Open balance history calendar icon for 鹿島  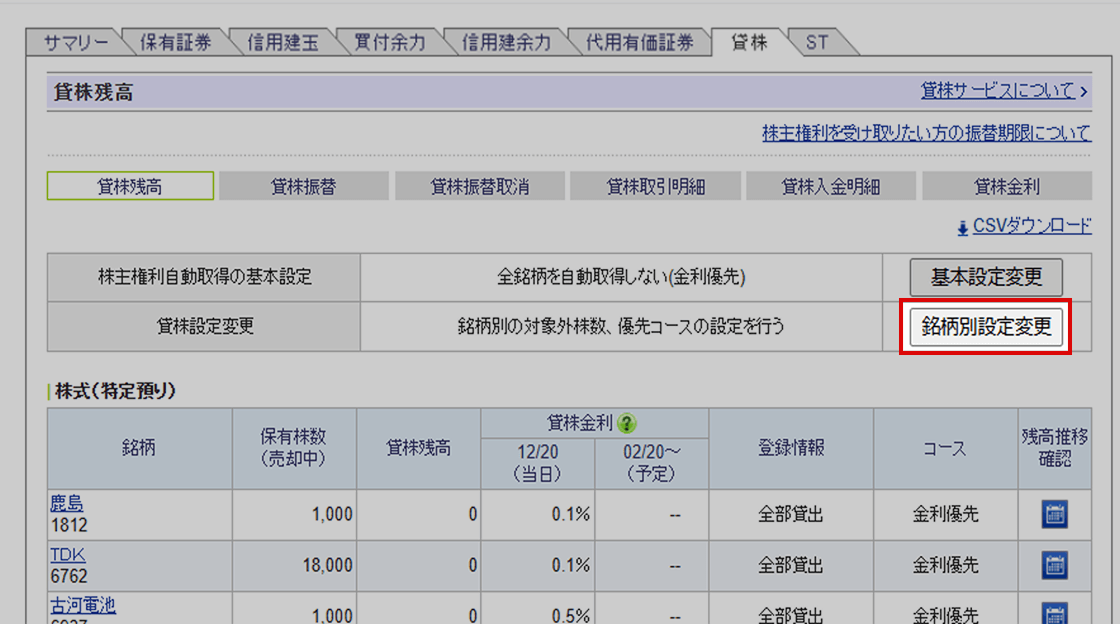pyautogui.click(x=1055, y=515)
